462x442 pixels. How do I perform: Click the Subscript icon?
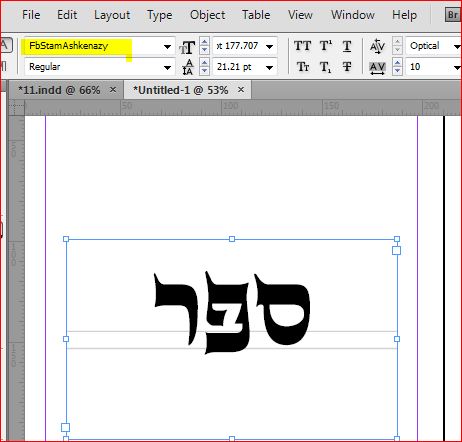(326, 67)
